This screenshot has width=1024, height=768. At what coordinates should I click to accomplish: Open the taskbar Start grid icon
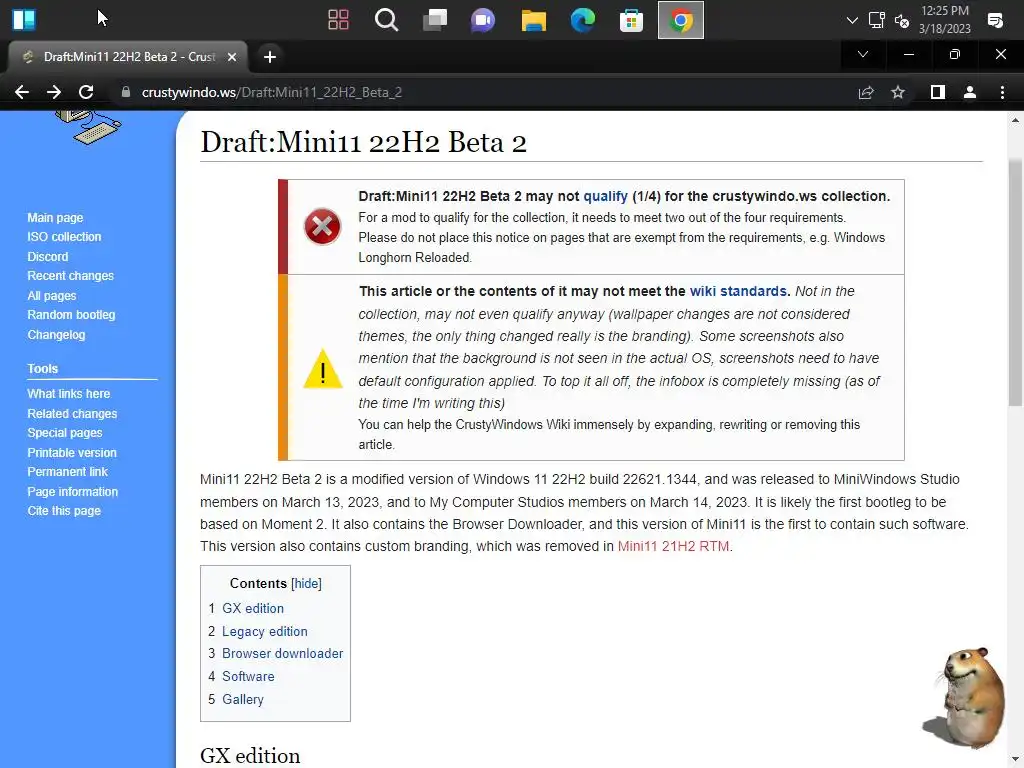[338, 20]
